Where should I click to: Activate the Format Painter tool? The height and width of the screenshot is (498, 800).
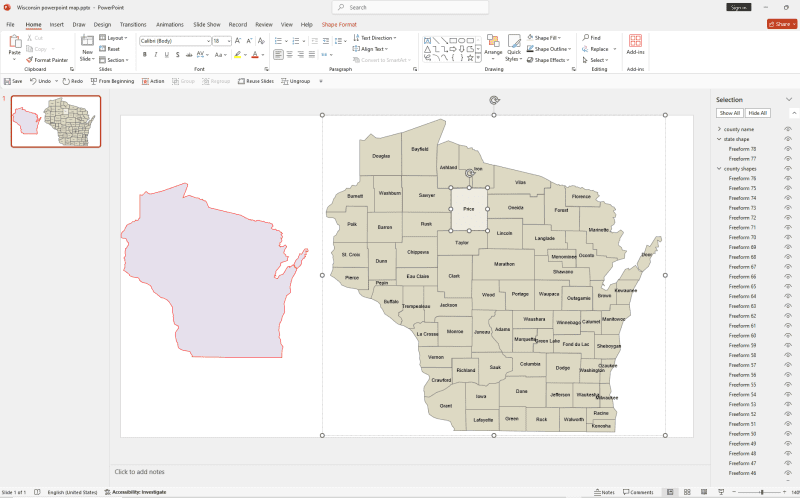[x=47, y=60]
